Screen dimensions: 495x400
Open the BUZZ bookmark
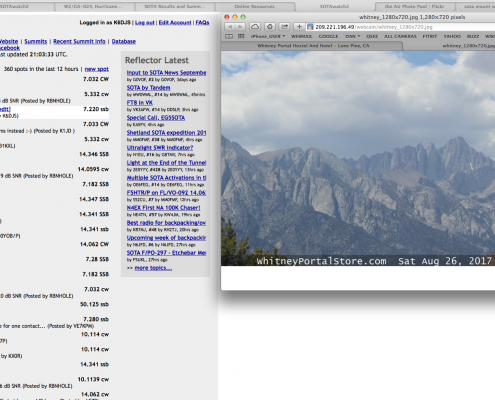point(473,36)
